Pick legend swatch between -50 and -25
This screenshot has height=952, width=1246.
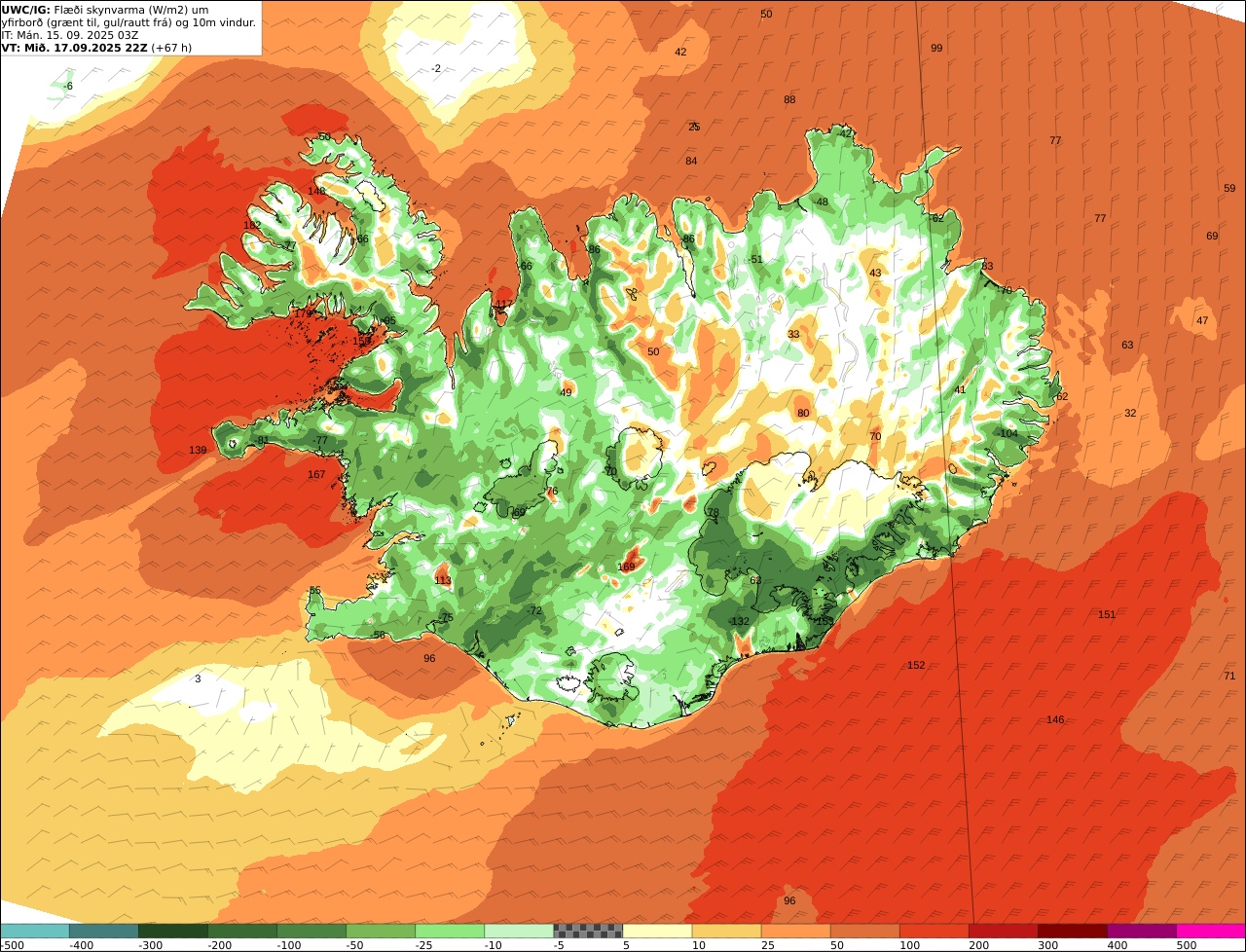(381, 931)
